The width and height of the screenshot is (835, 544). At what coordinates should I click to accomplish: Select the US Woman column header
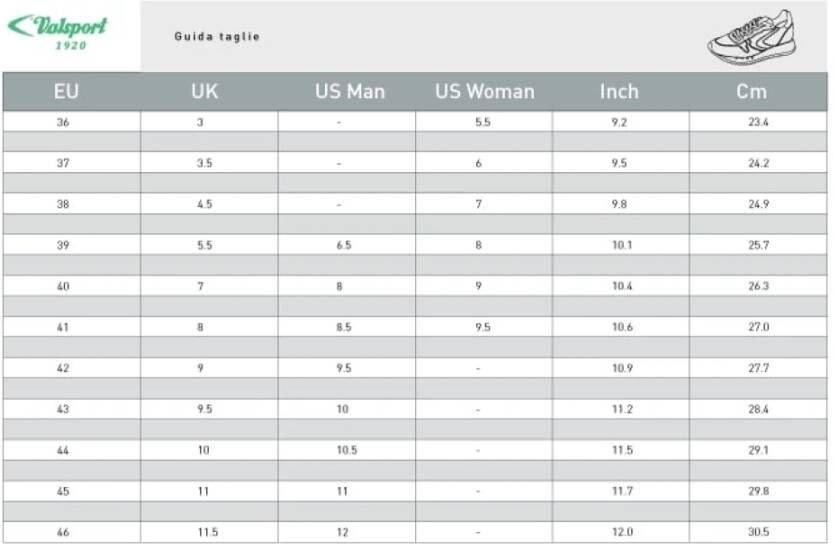(485, 92)
